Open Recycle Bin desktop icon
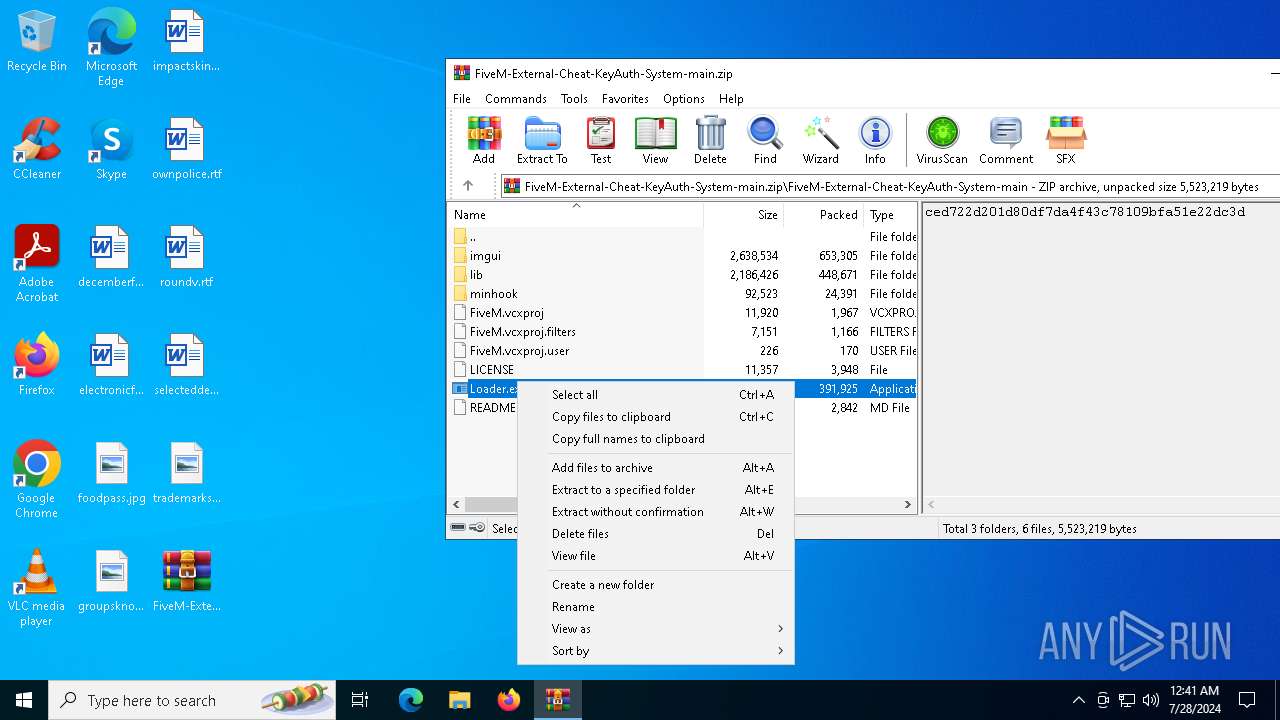Viewport: 1280px width, 720px height. 37,42
